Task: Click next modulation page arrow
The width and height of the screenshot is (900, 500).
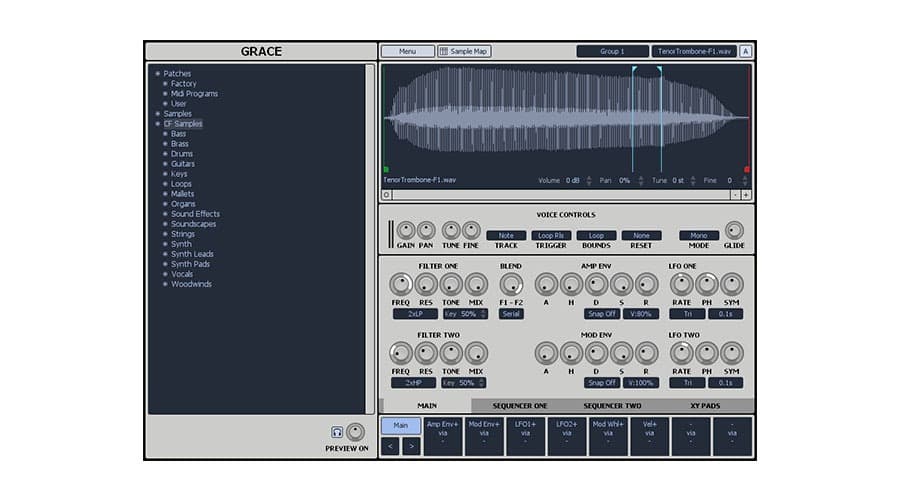Action: coord(411,446)
